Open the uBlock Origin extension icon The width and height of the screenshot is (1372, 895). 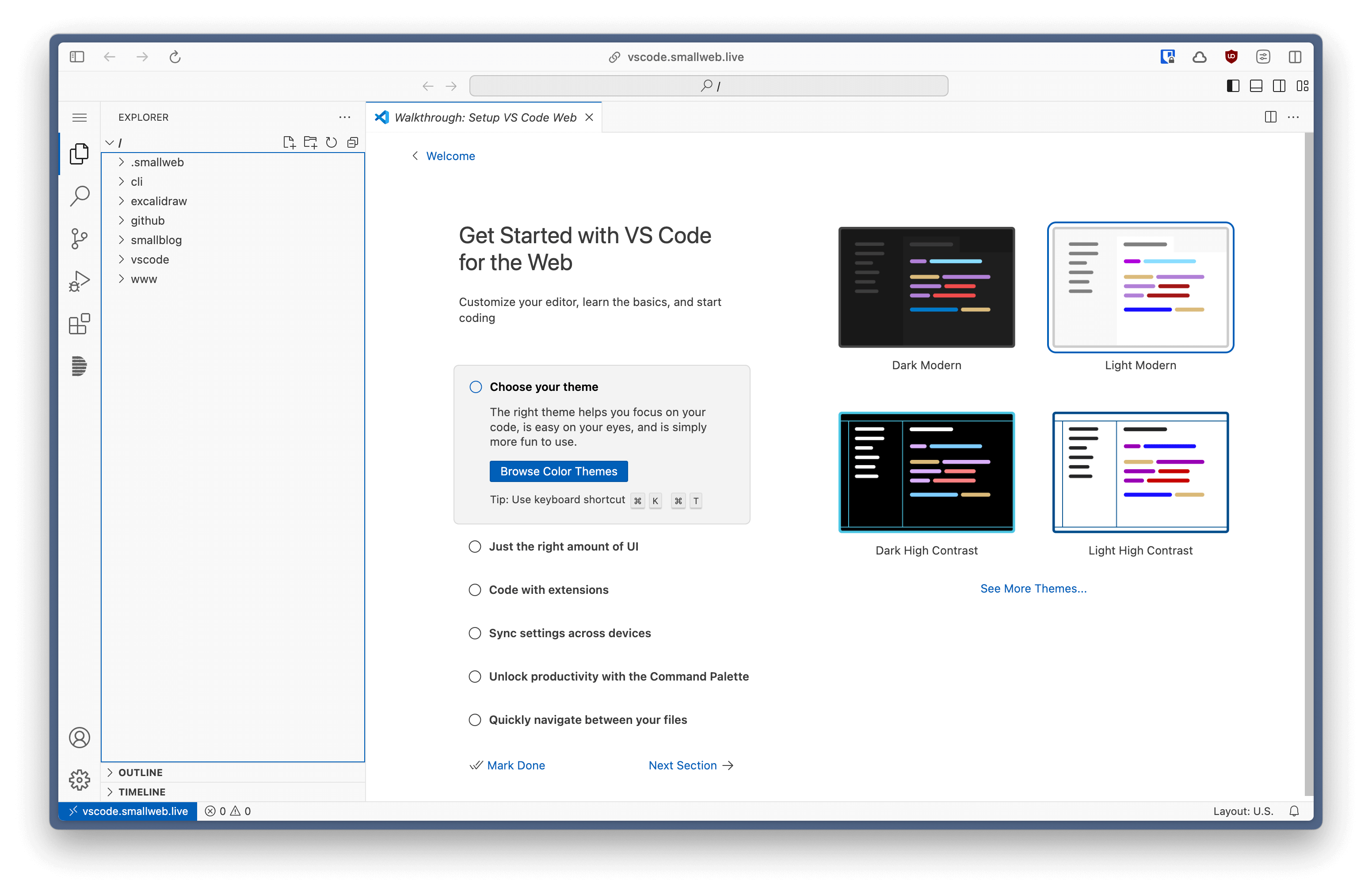point(1231,57)
